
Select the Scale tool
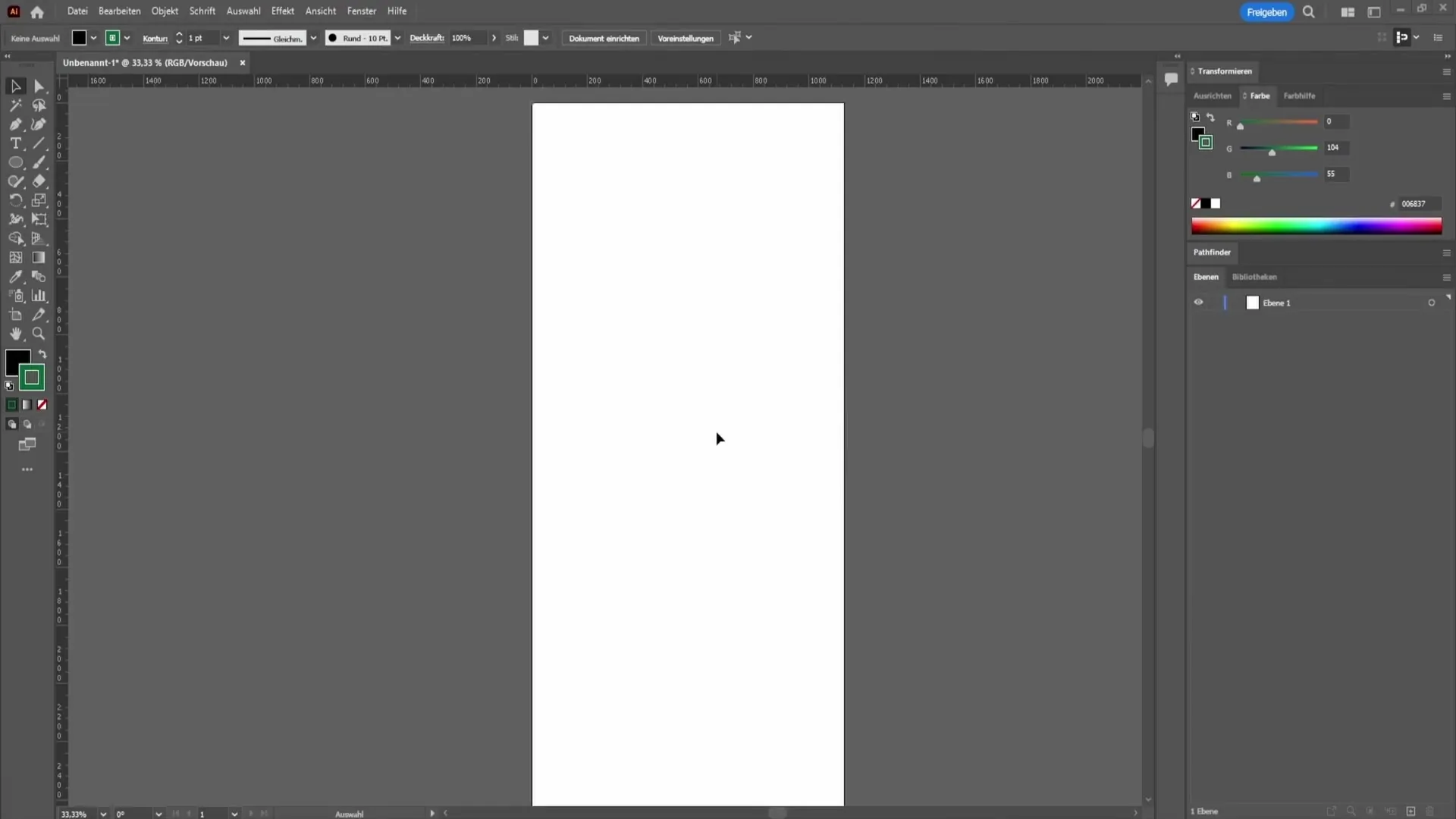coord(39,200)
